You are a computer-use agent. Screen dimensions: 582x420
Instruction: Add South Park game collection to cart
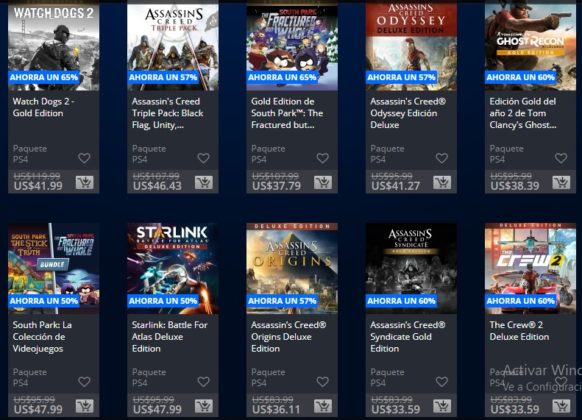(85, 406)
